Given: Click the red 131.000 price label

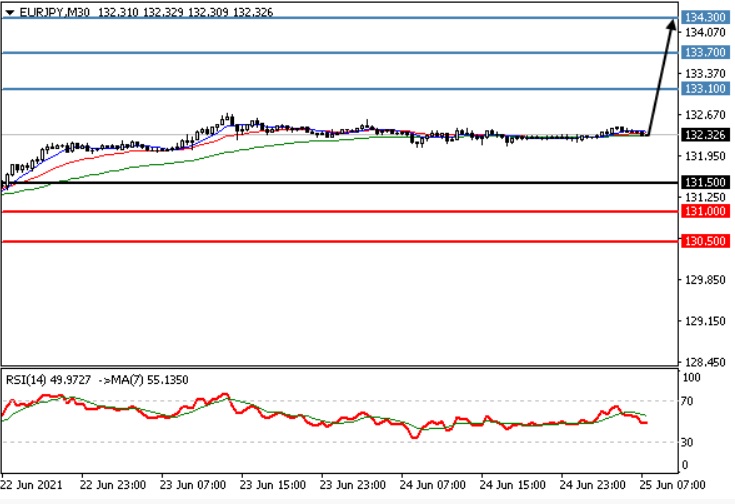Looking at the screenshot, I should click(705, 211).
